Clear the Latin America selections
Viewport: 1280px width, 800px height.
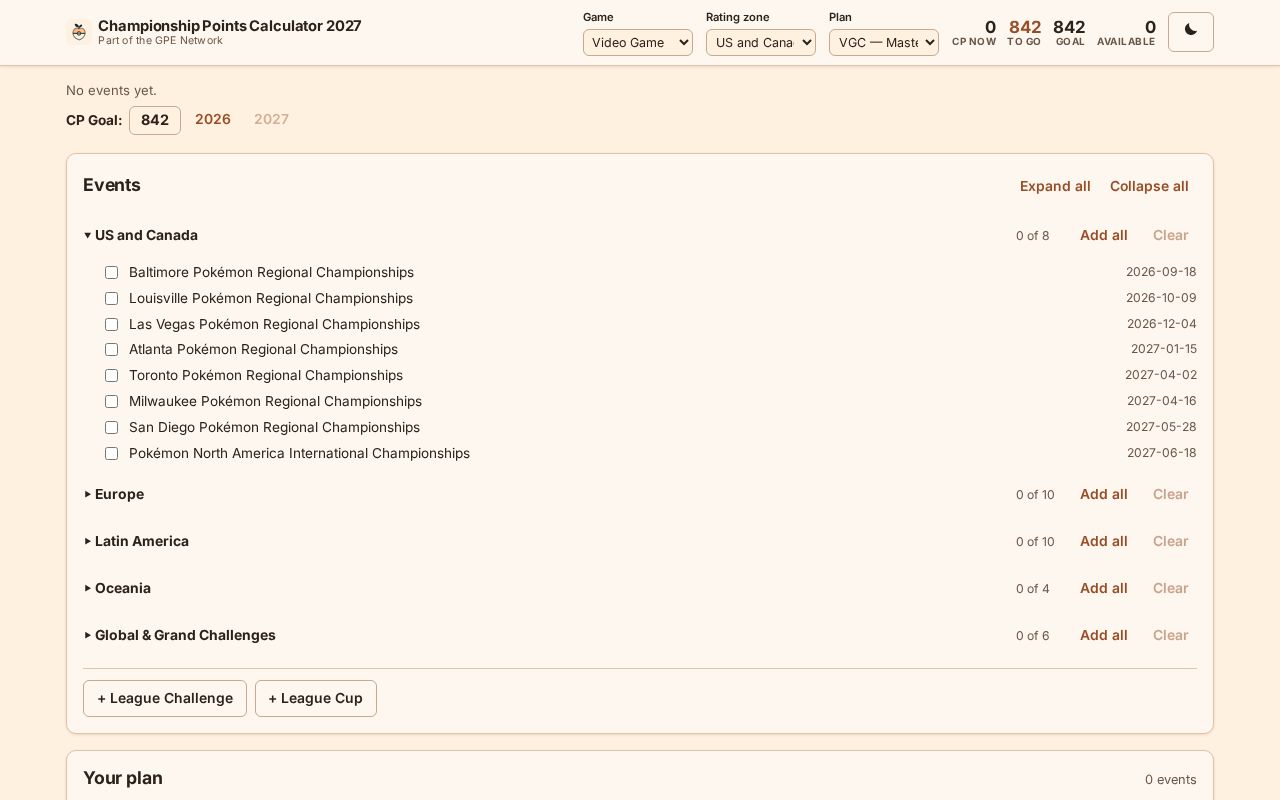[1170, 541]
